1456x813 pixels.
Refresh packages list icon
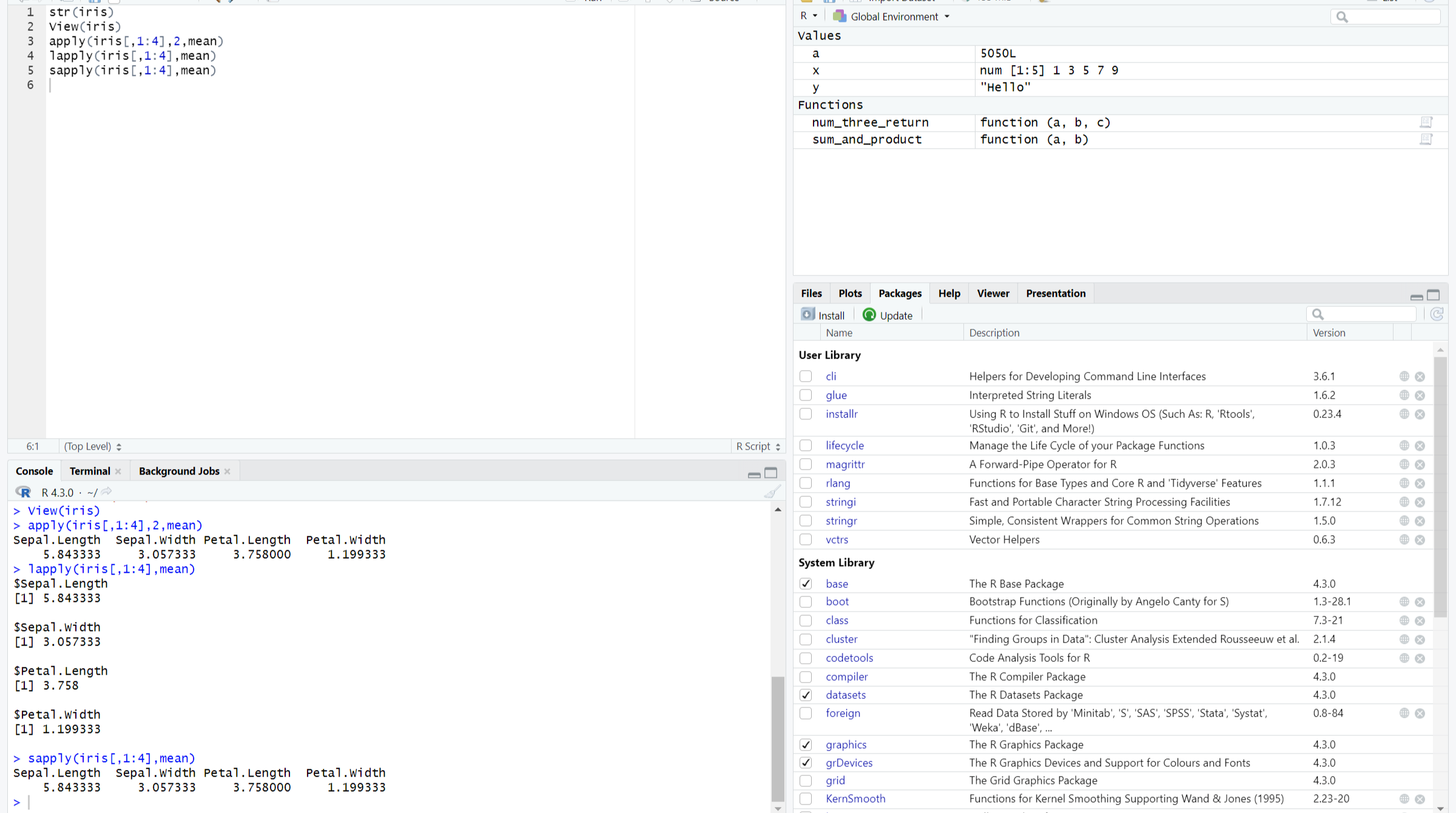point(1437,314)
